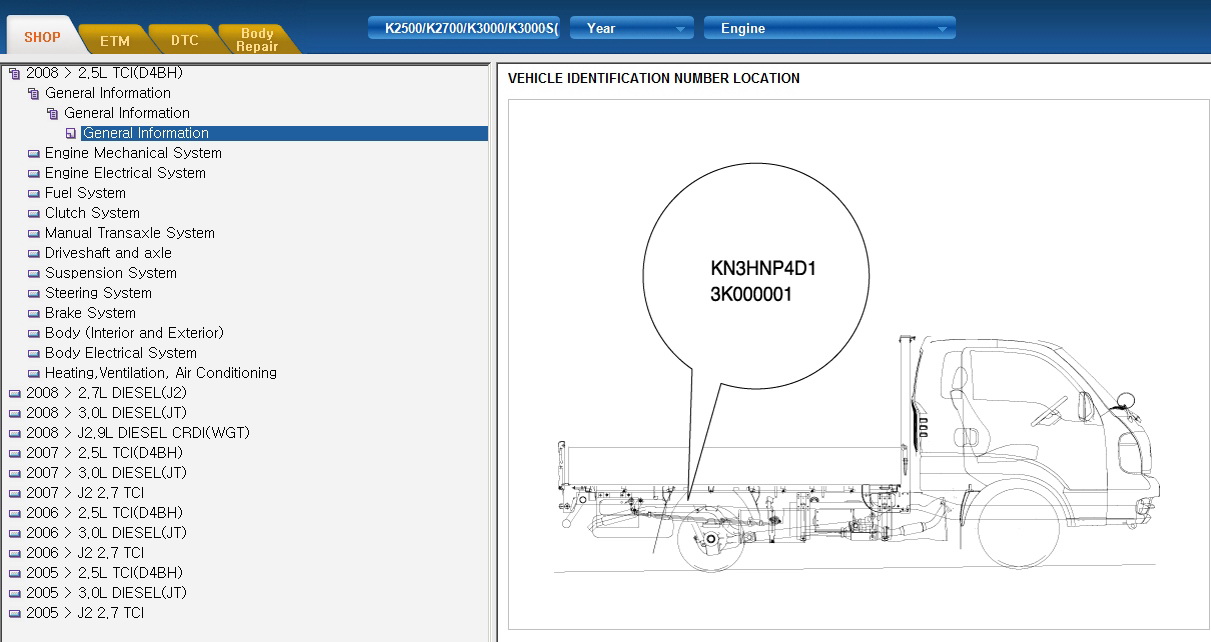Image resolution: width=1211 pixels, height=642 pixels.
Task: Click the Heating, Ventilation, Air Conditioning book icon
Action: (33, 373)
